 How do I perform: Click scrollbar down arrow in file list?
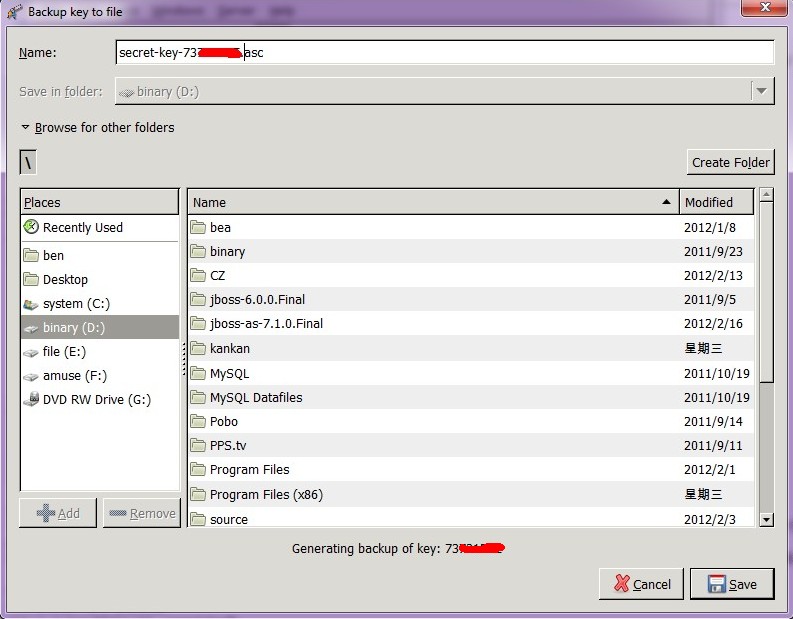pos(767,519)
